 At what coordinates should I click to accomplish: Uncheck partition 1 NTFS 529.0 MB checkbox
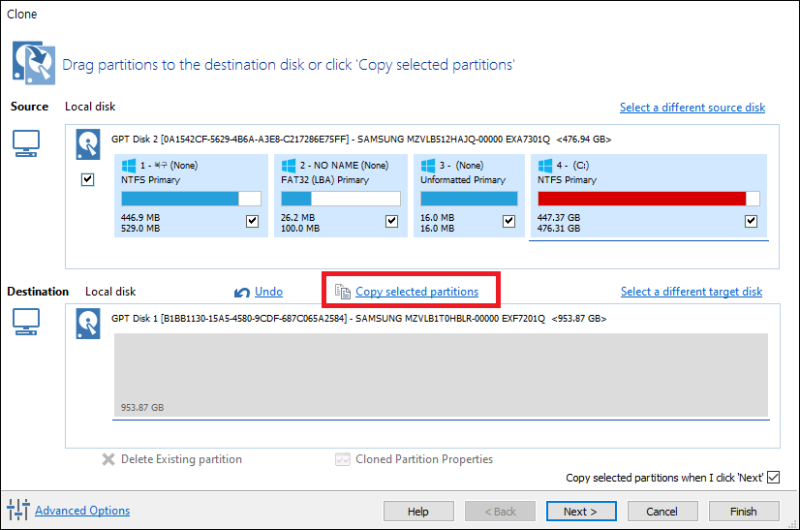[253, 221]
